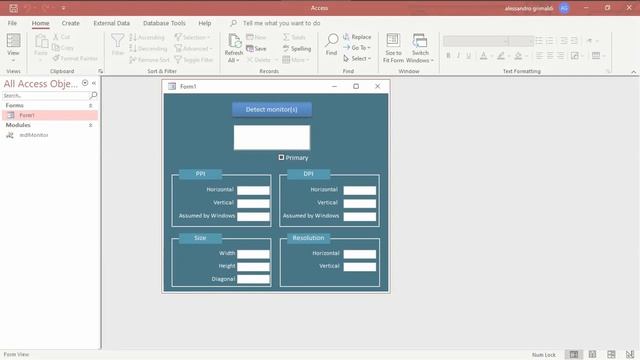The image size is (640, 360).
Task: Click the monitor list box on Form1
Action: coord(272,138)
